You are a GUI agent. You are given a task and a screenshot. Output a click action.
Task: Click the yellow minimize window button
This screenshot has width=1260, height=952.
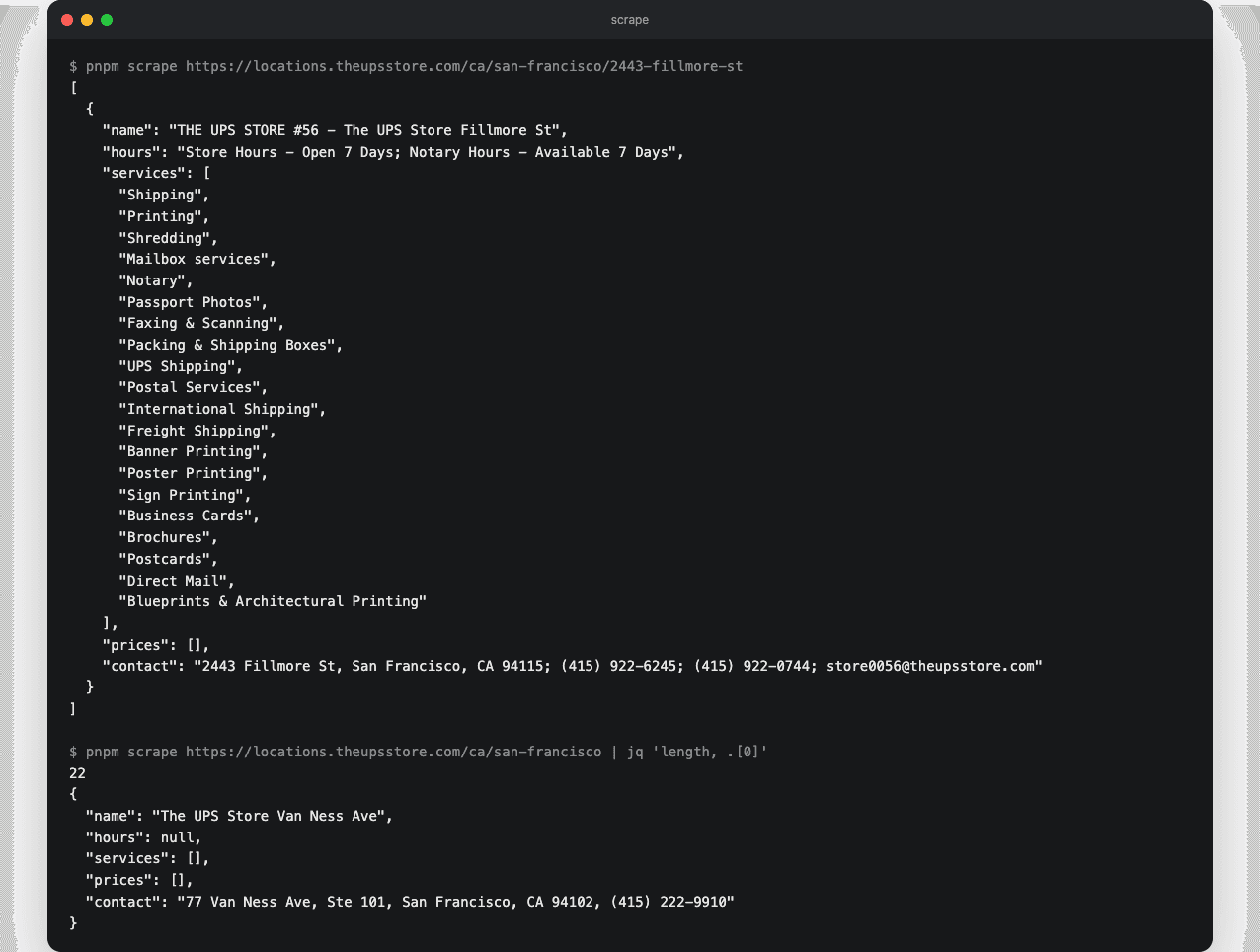(87, 20)
